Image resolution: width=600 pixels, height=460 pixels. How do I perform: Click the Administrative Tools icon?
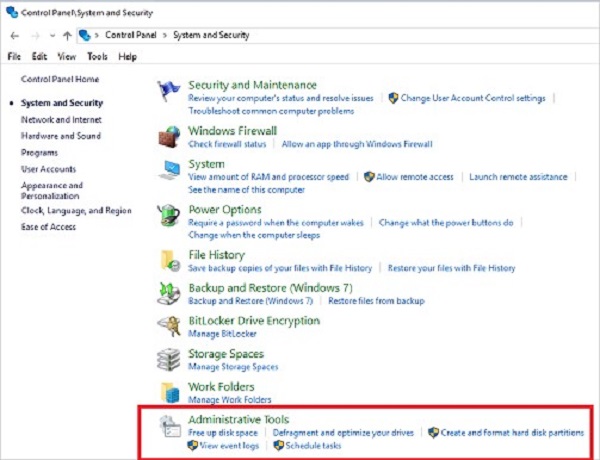click(169, 425)
